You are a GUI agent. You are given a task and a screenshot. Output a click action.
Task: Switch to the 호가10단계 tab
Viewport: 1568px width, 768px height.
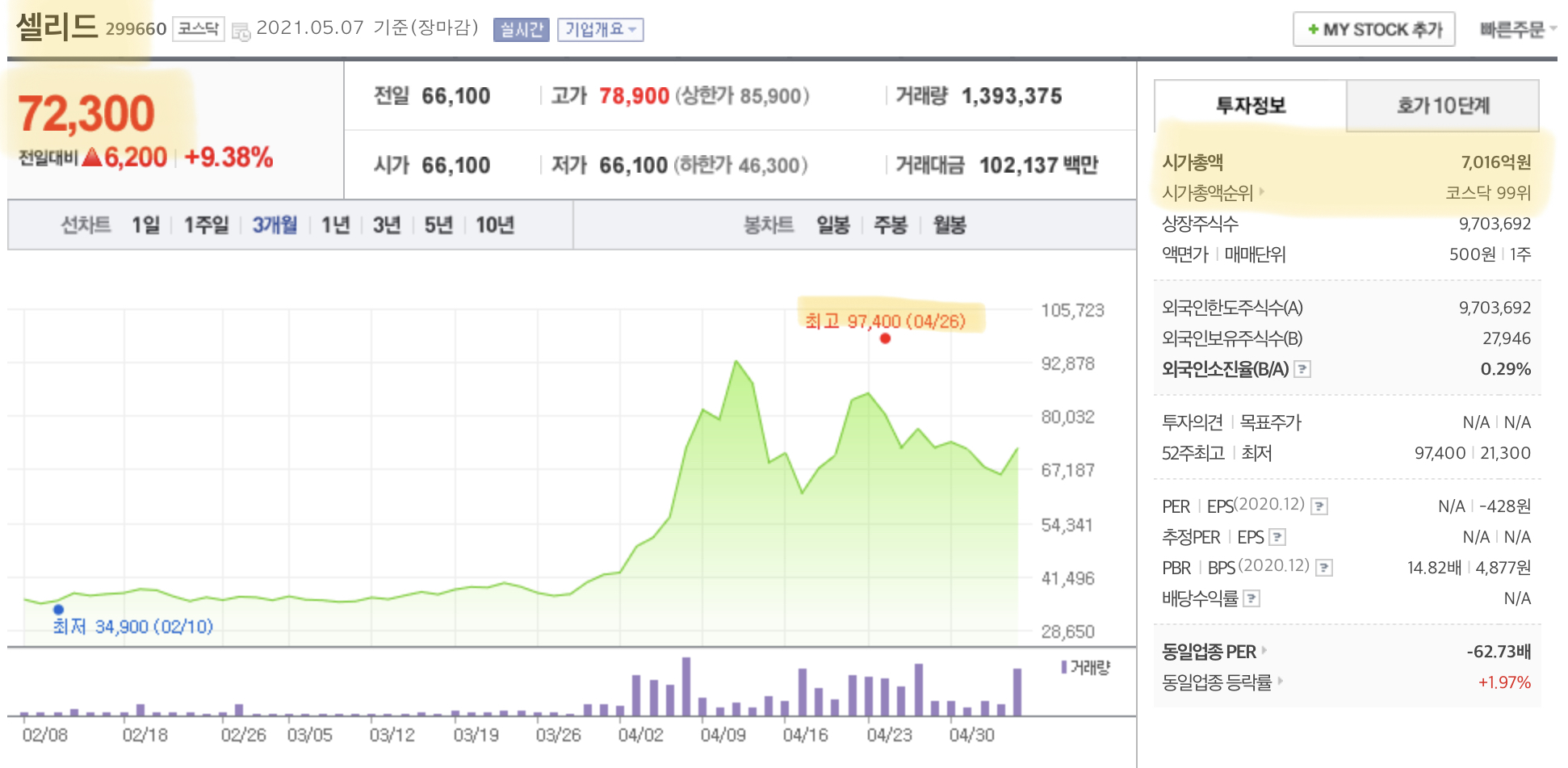[x=1443, y=105]
